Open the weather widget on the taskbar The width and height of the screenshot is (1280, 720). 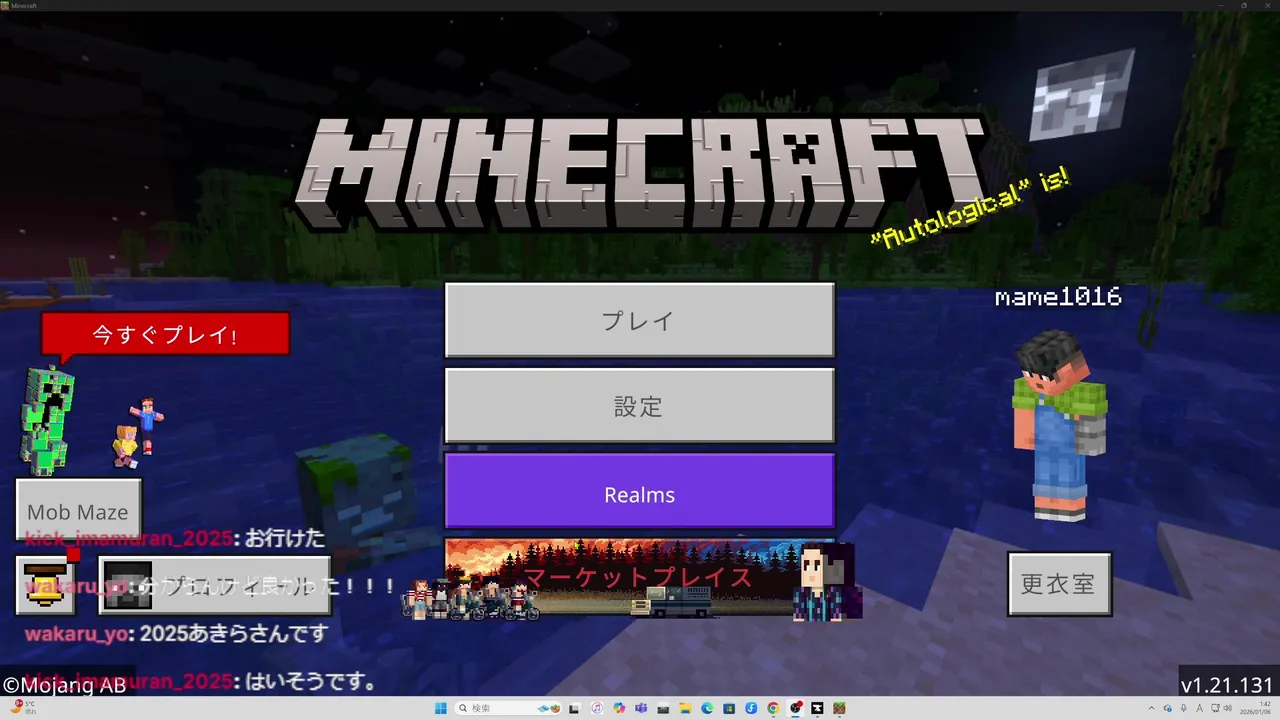click(22, 708)
